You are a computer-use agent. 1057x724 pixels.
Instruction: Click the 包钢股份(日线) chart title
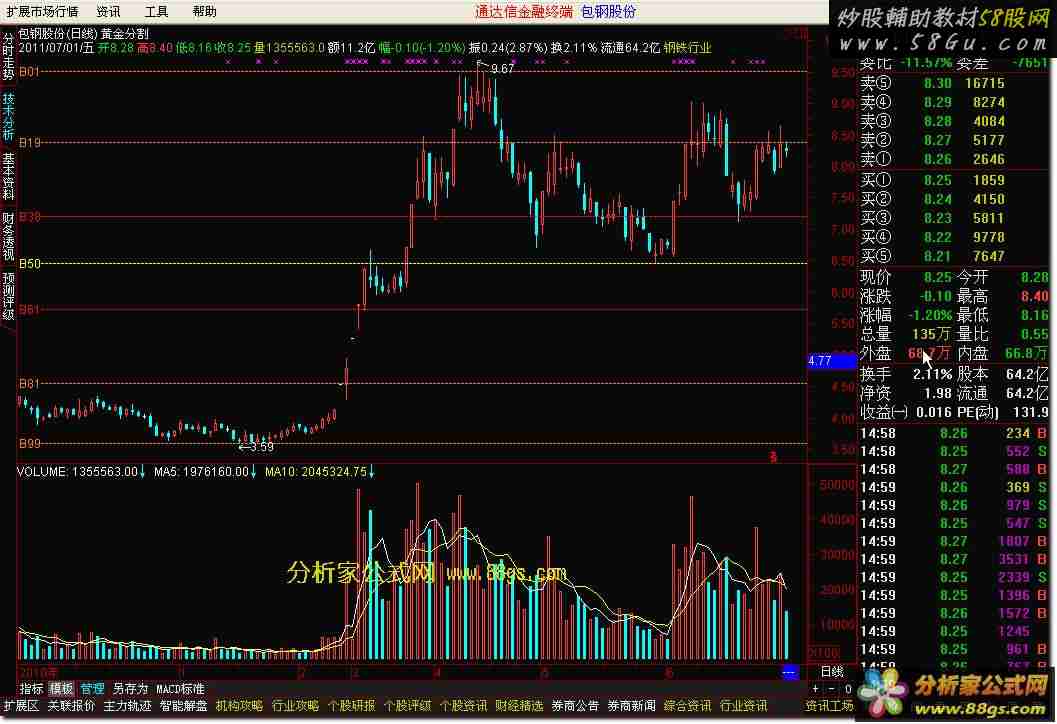(x=57, y=34)
